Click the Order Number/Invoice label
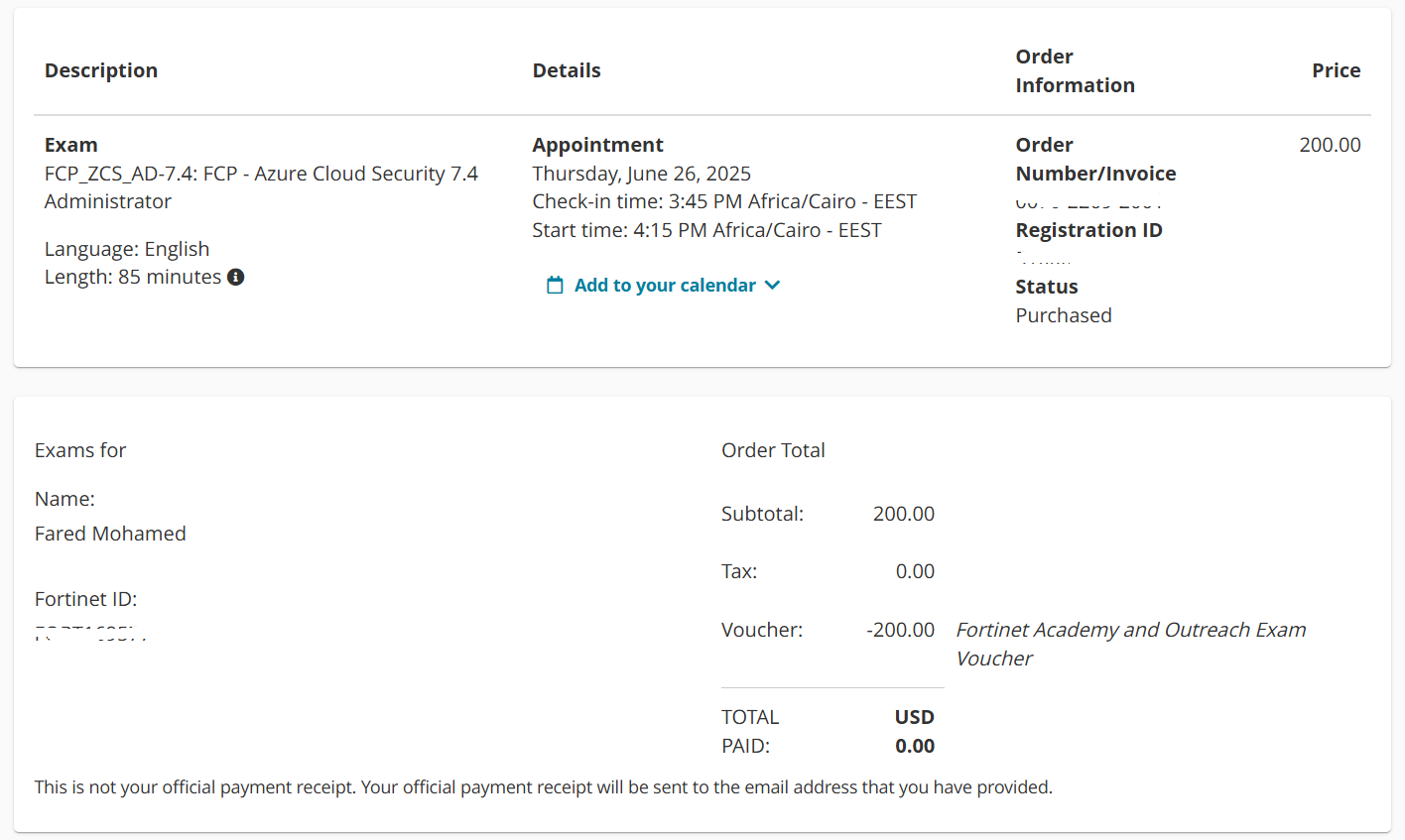Screen dimensions: 1405x840 (1095, 159)
